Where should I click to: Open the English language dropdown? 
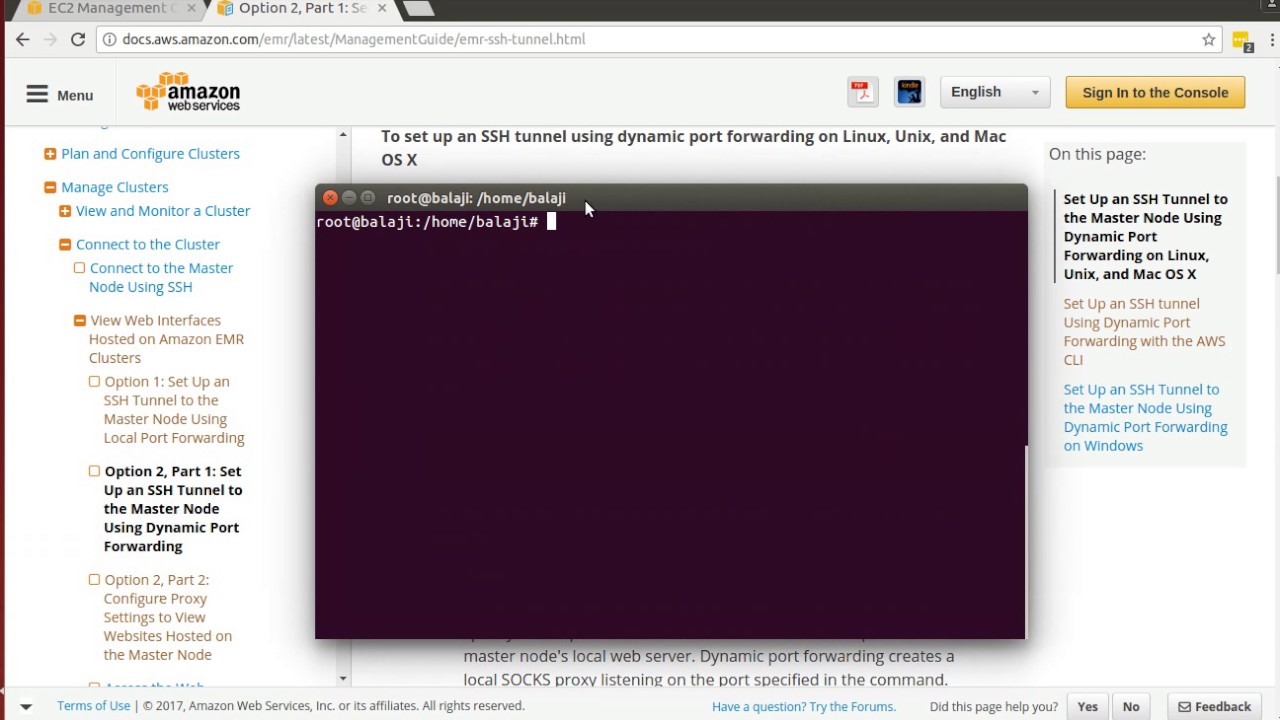click(x=995, y=92)
